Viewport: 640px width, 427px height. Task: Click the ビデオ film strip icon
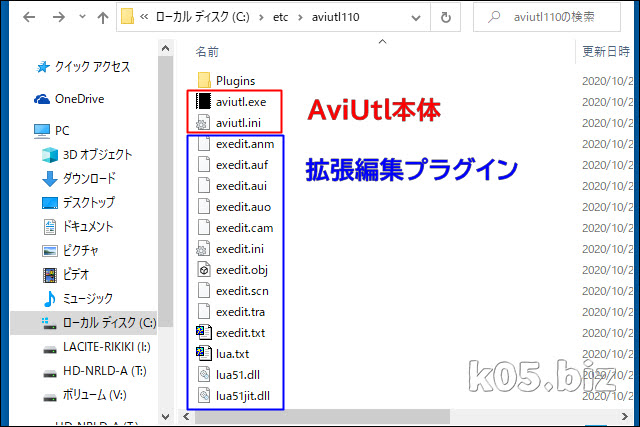[x=50, y=275]
